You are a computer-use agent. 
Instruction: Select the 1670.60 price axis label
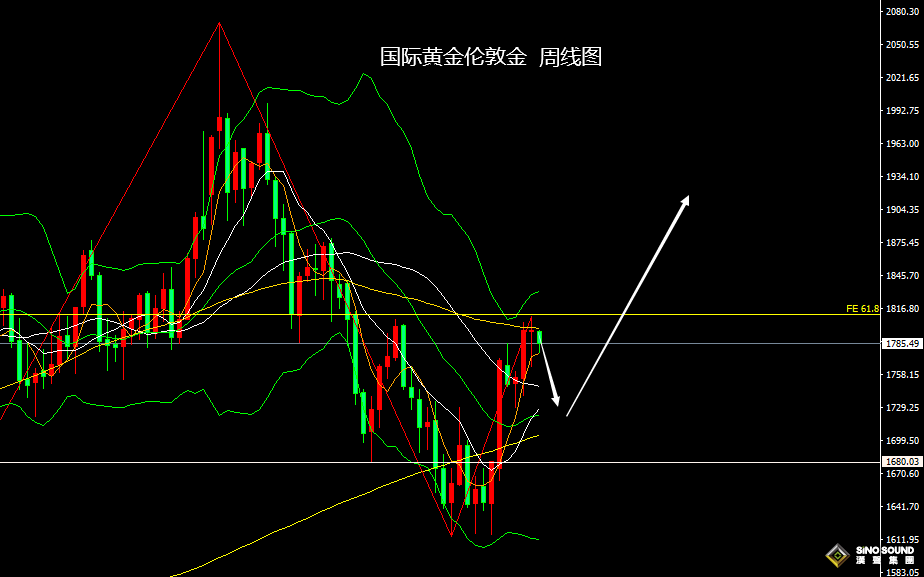point(903,473)
